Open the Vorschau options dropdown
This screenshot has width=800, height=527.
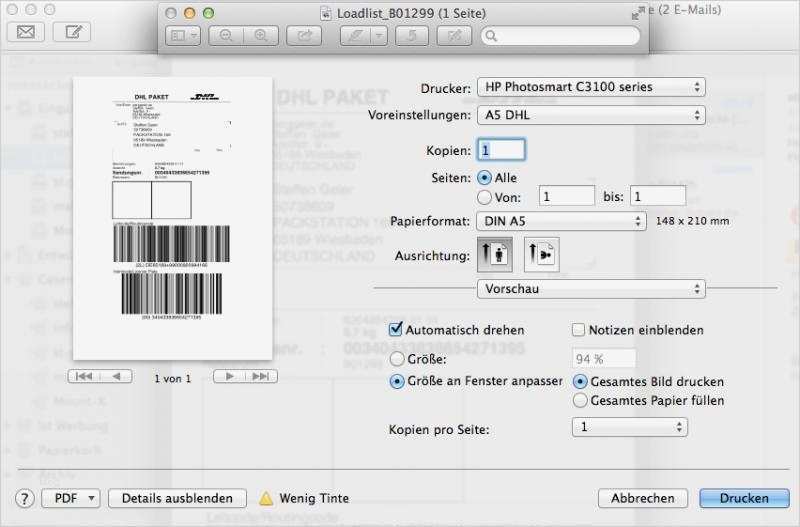pyautogui.click(x=591, y=289)
